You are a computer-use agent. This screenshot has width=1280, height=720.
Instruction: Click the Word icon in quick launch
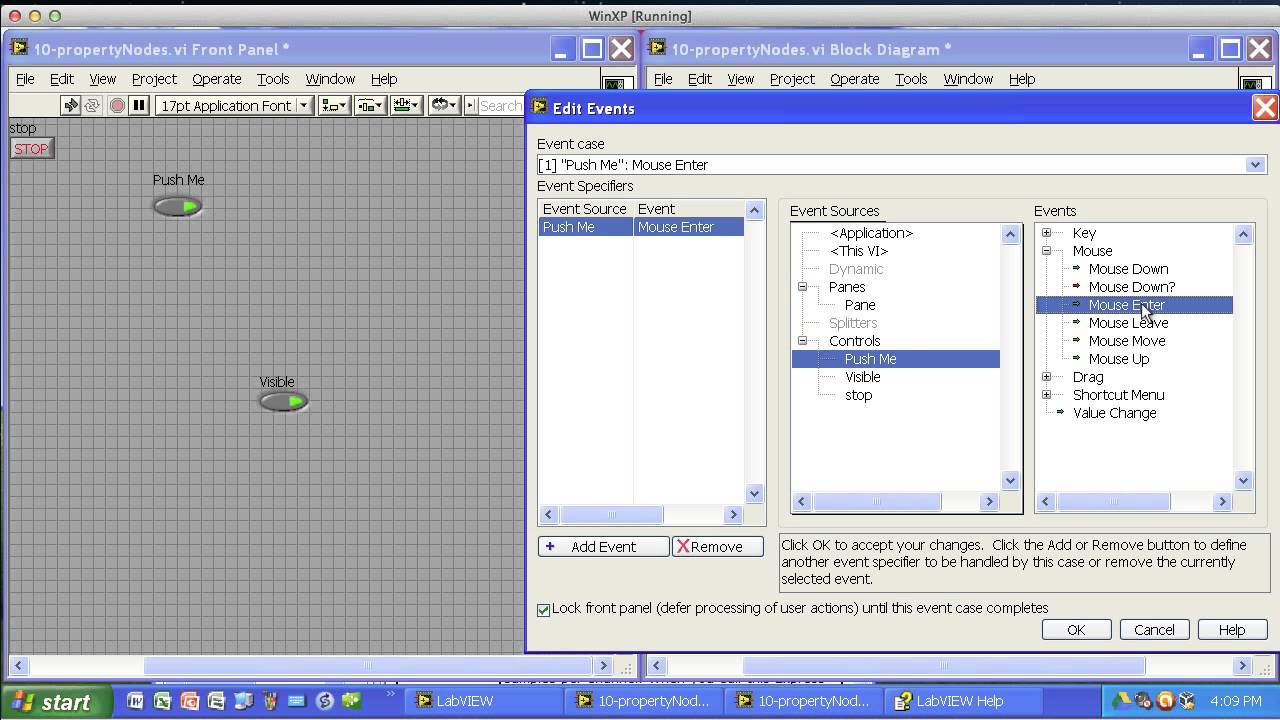point(135,701)
